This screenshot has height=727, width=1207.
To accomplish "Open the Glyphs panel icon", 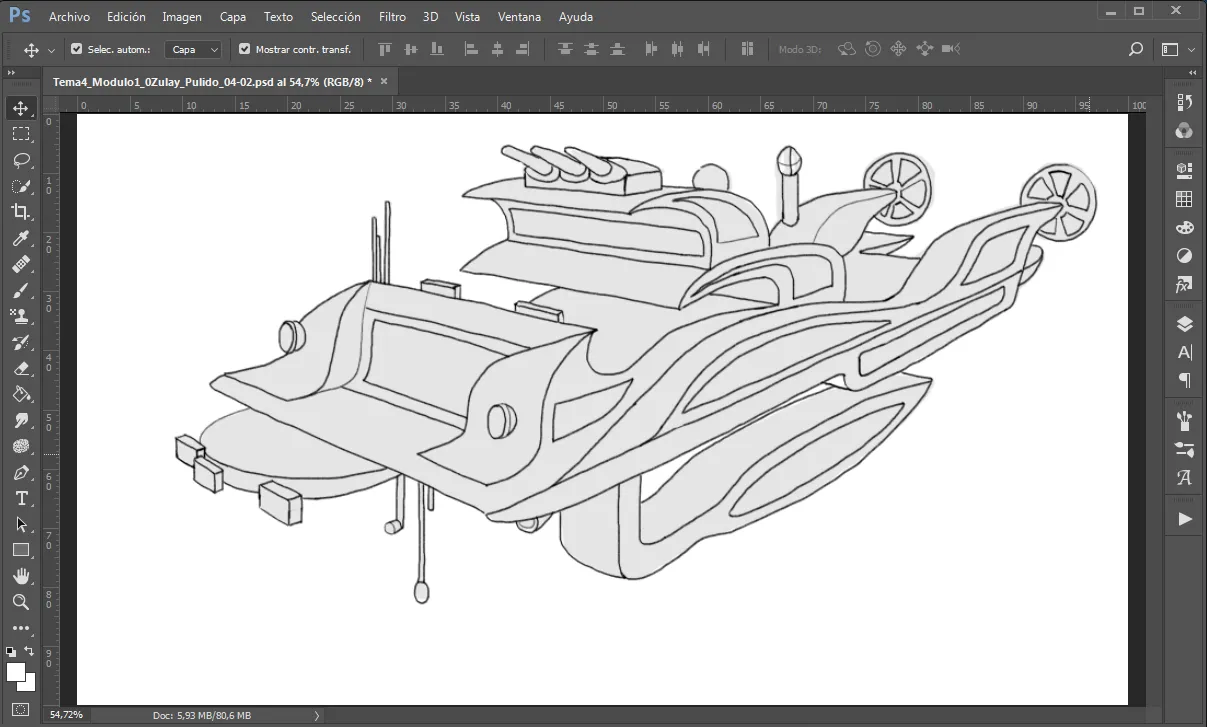I will [1184, 477].
